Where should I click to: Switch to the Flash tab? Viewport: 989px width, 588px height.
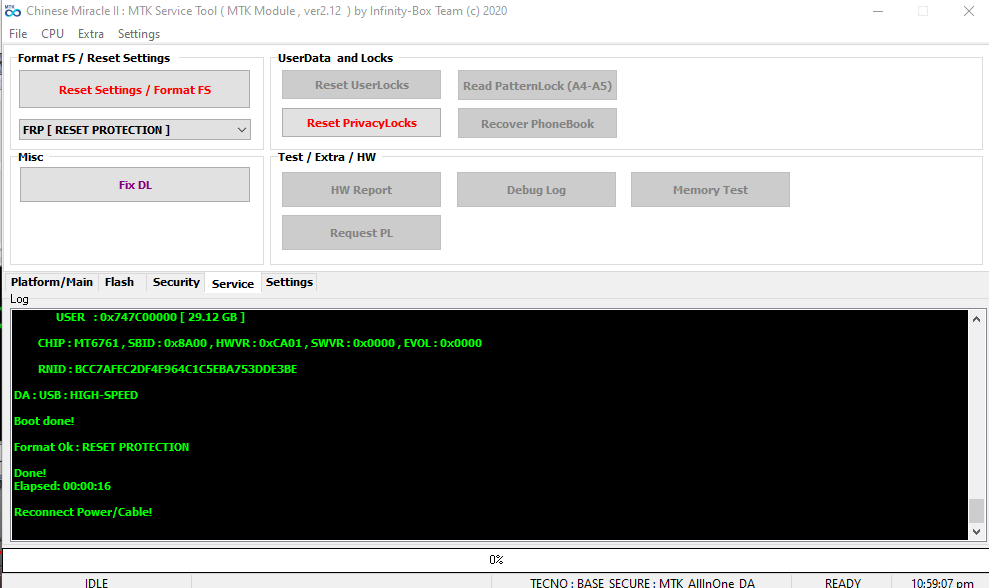point(119,282)
